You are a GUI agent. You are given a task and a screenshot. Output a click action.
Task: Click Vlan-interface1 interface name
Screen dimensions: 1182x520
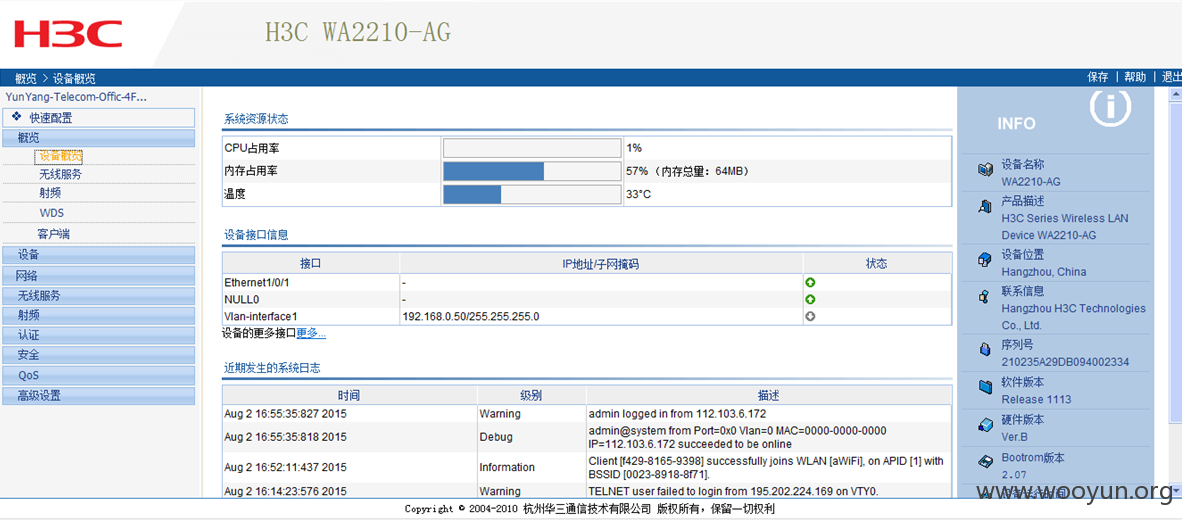261,317
